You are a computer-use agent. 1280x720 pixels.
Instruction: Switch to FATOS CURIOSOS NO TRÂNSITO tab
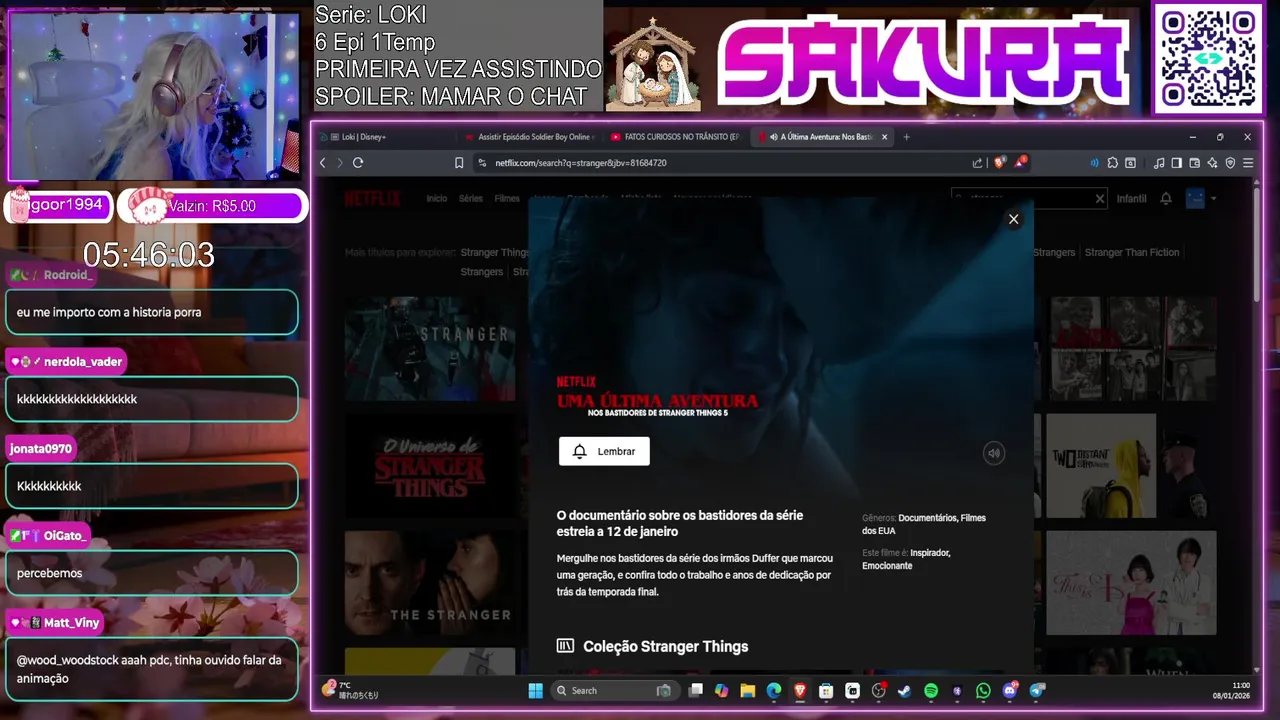click(675, 137)
